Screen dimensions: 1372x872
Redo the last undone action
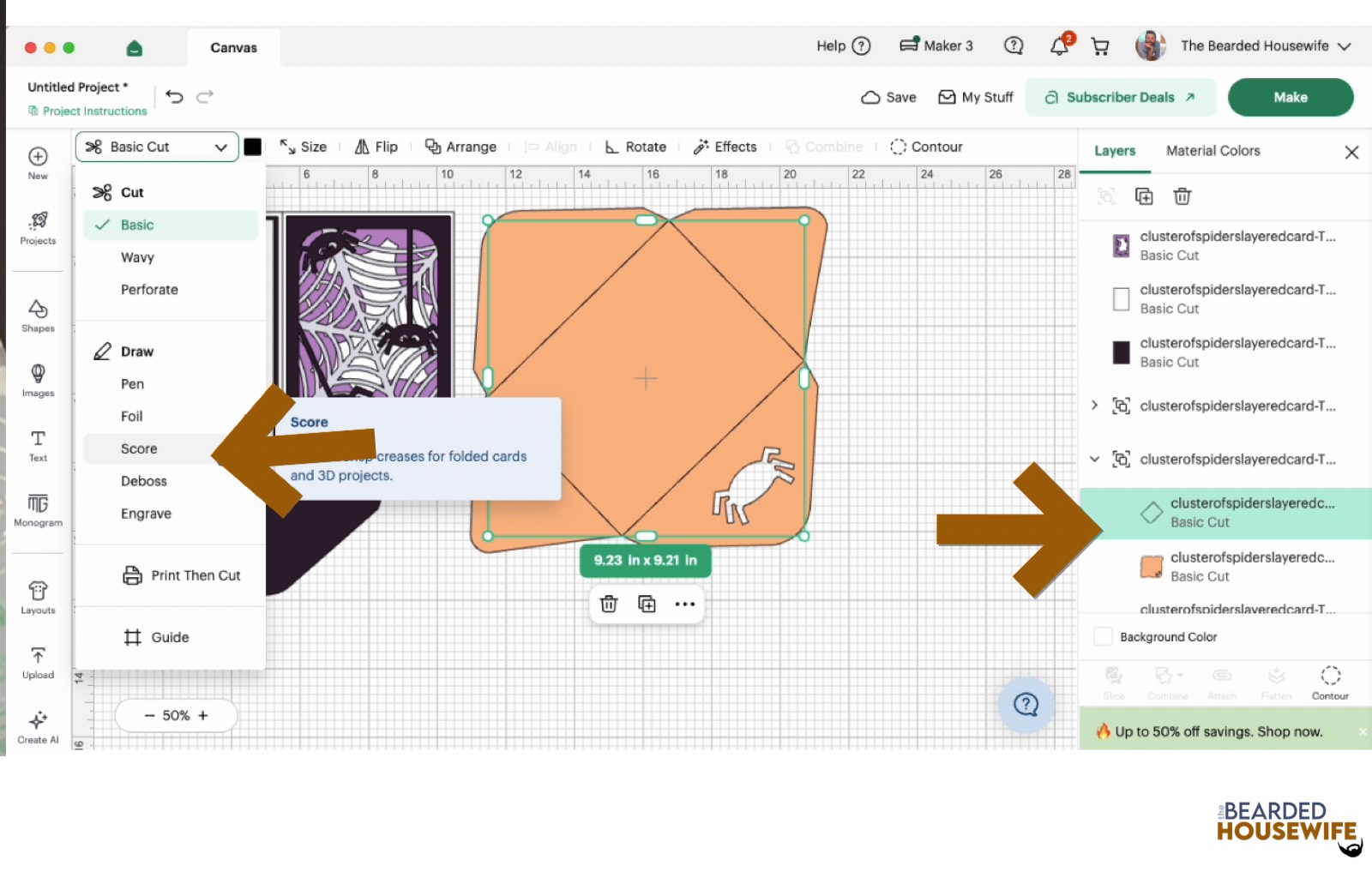click(205, 97)
